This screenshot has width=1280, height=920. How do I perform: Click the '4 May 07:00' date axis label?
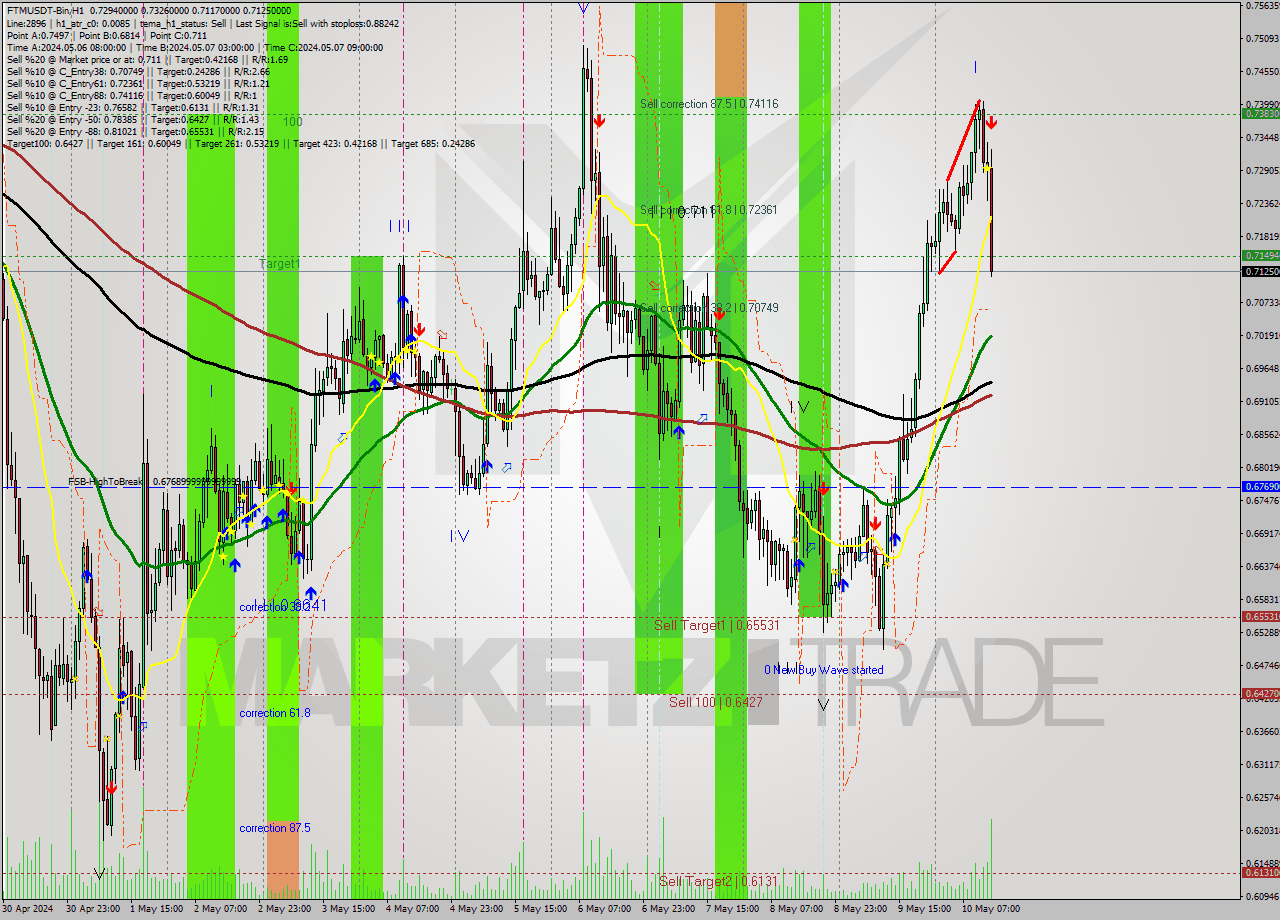pos(413,909)
